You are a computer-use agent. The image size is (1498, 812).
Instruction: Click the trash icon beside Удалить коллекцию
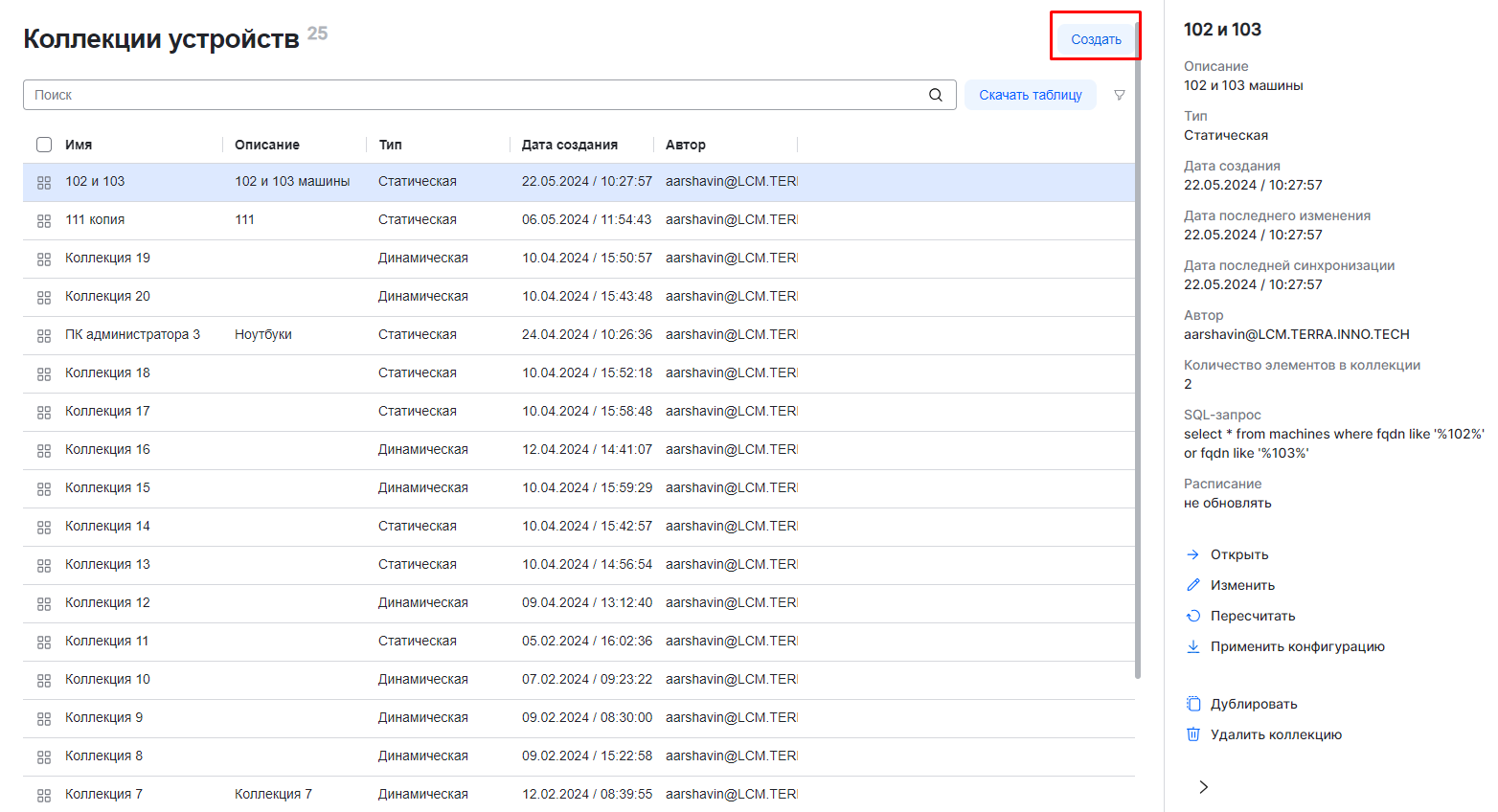tap(1192, 734)
